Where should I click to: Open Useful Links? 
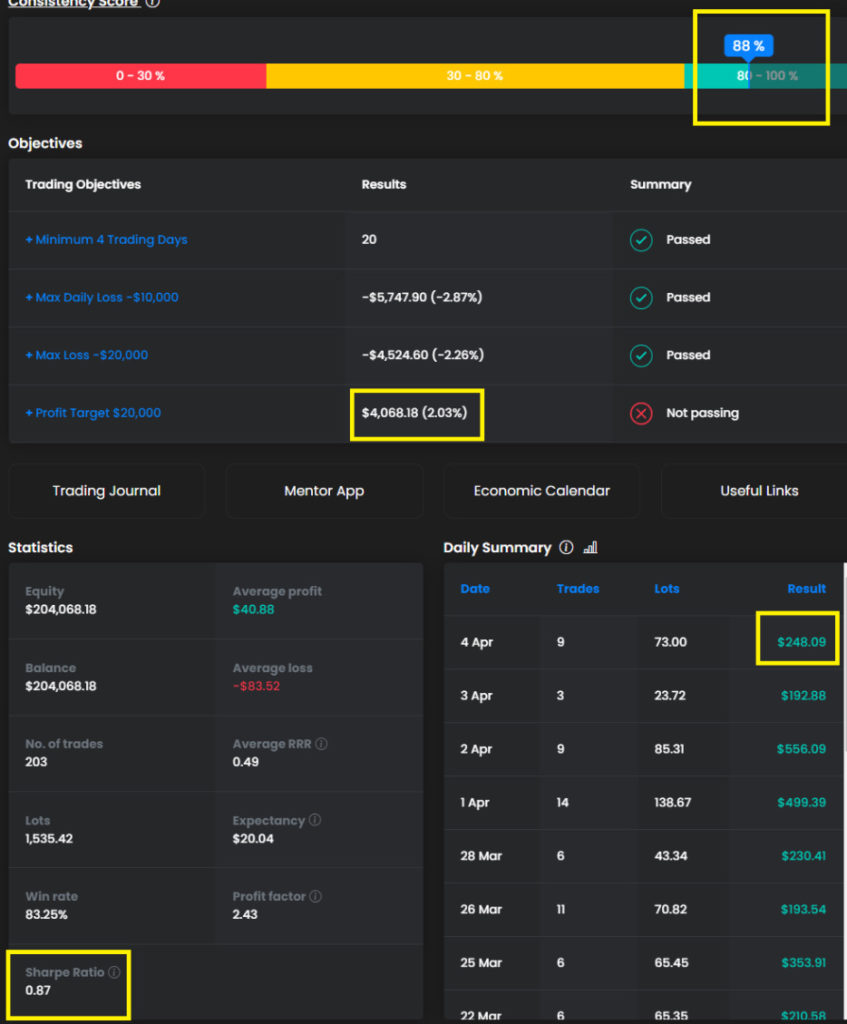tap(758, 491)
